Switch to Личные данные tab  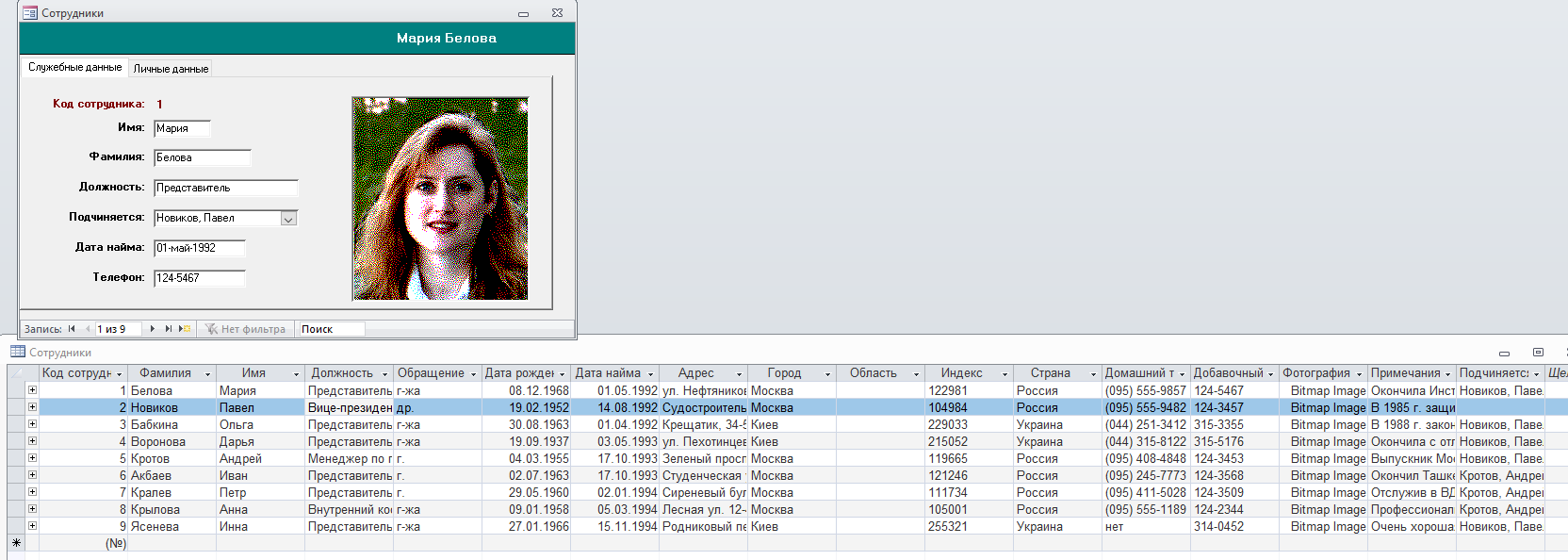point(171,68)
